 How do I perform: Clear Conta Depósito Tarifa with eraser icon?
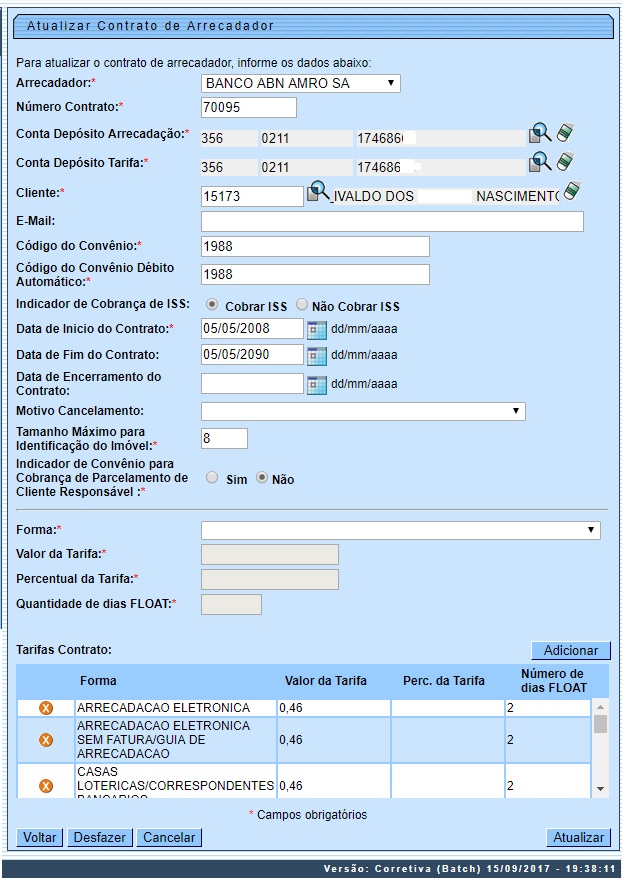[565, 161]
